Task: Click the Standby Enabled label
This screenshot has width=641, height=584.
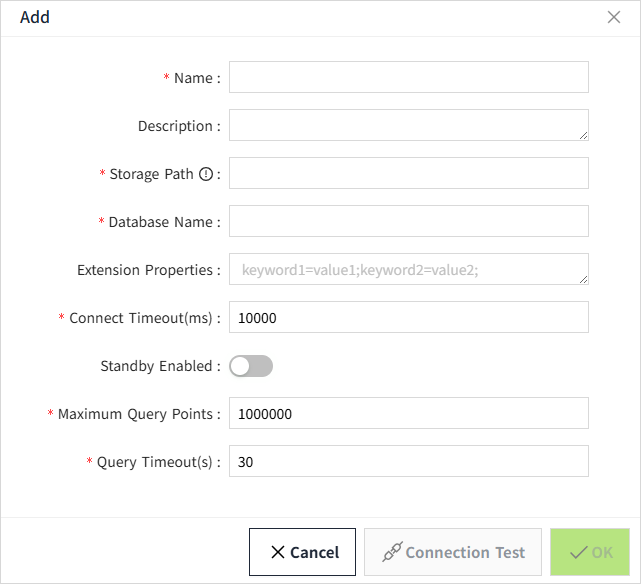Action: [157, 366]
